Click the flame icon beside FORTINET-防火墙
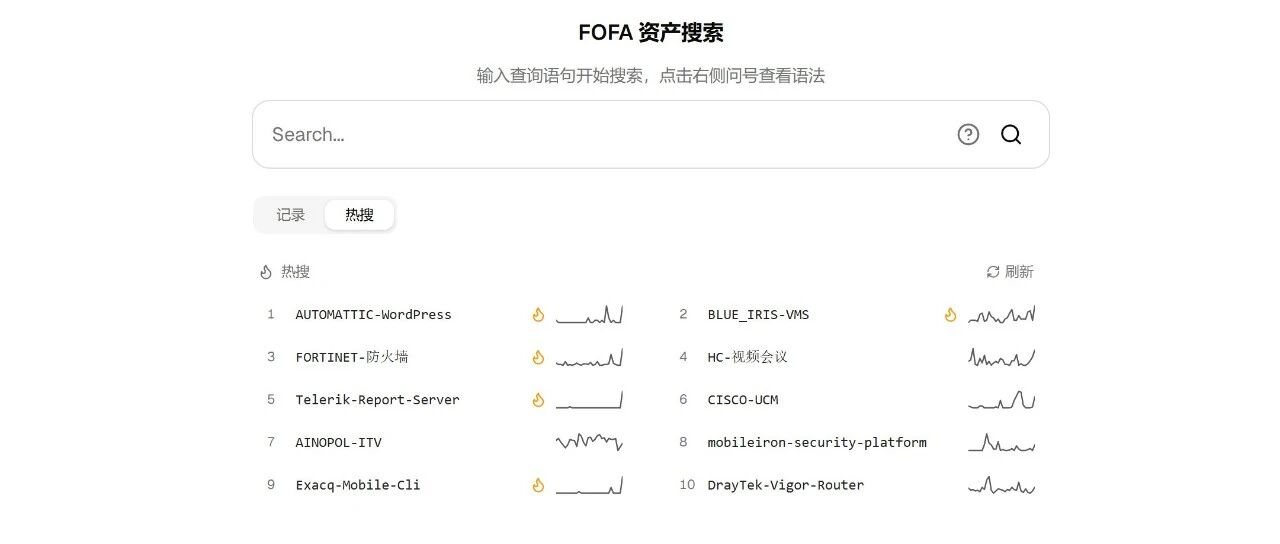Viewport: 1280px width, 544px height. pos(538,357)
